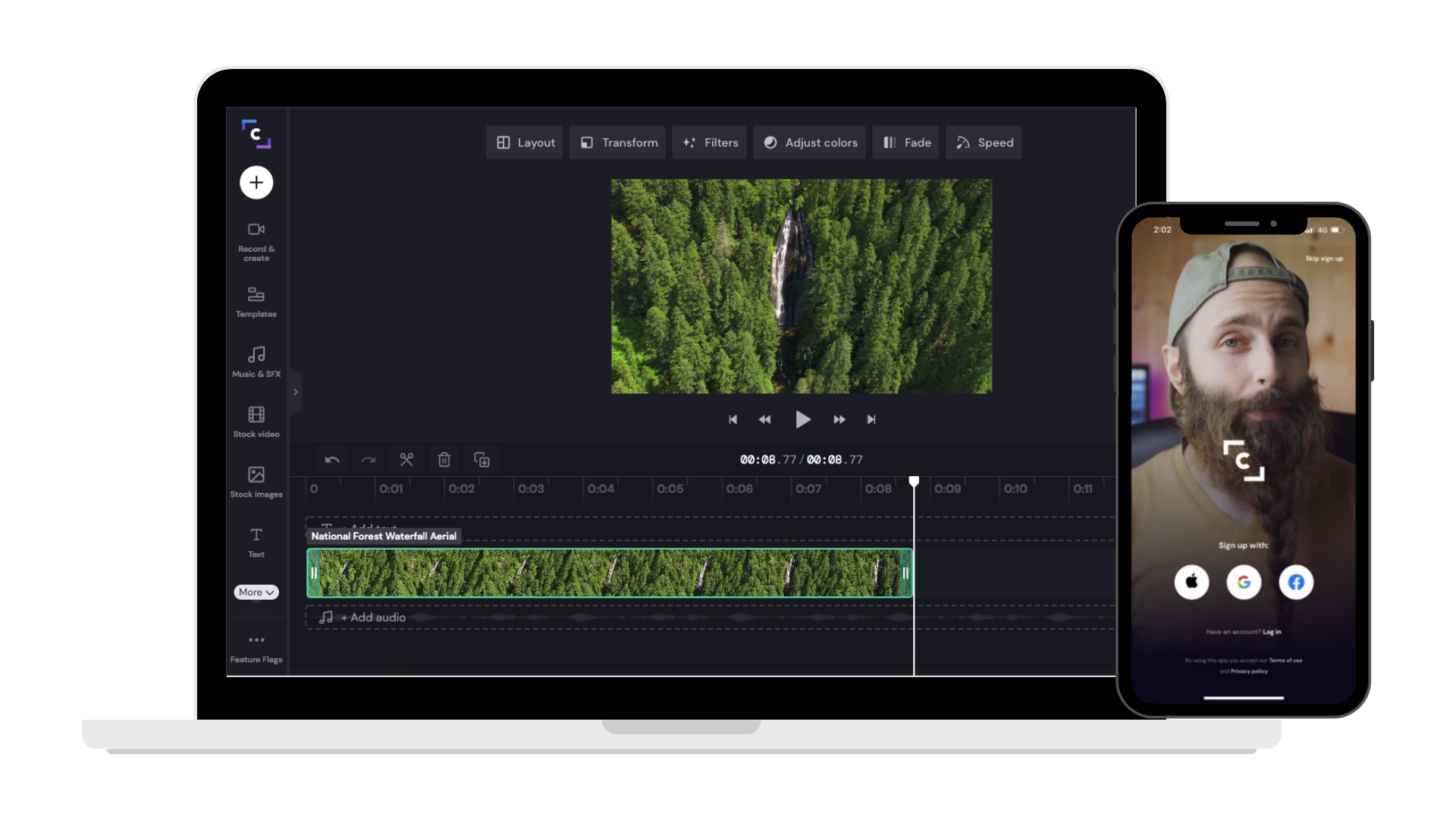Screen dimensions: 1456x819
Task: Open the Templates sidebar section
Action: coord(256,302)
